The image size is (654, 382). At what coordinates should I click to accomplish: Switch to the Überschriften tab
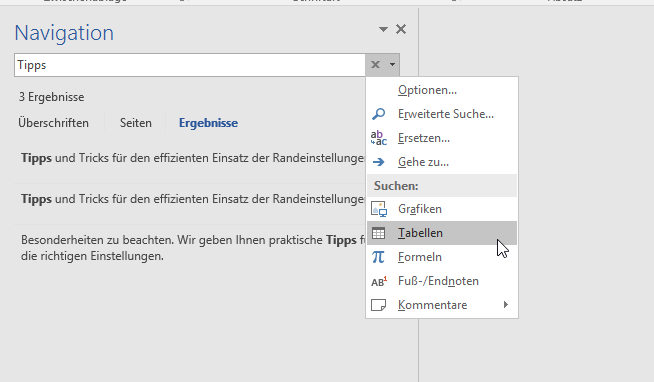(x=53, y=123)
